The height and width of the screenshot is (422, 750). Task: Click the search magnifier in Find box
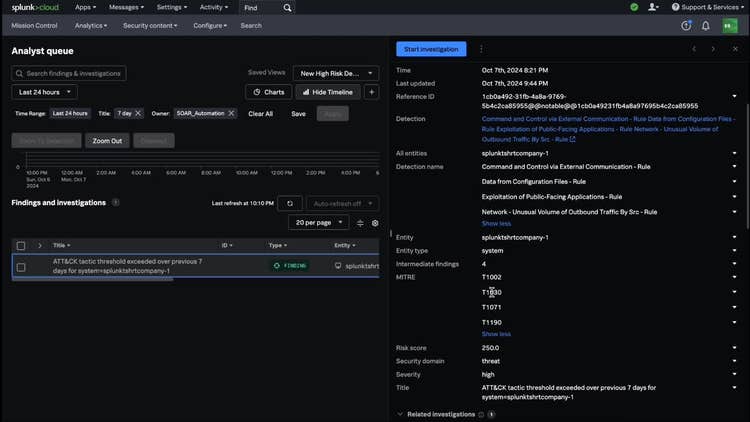[288, 7]
